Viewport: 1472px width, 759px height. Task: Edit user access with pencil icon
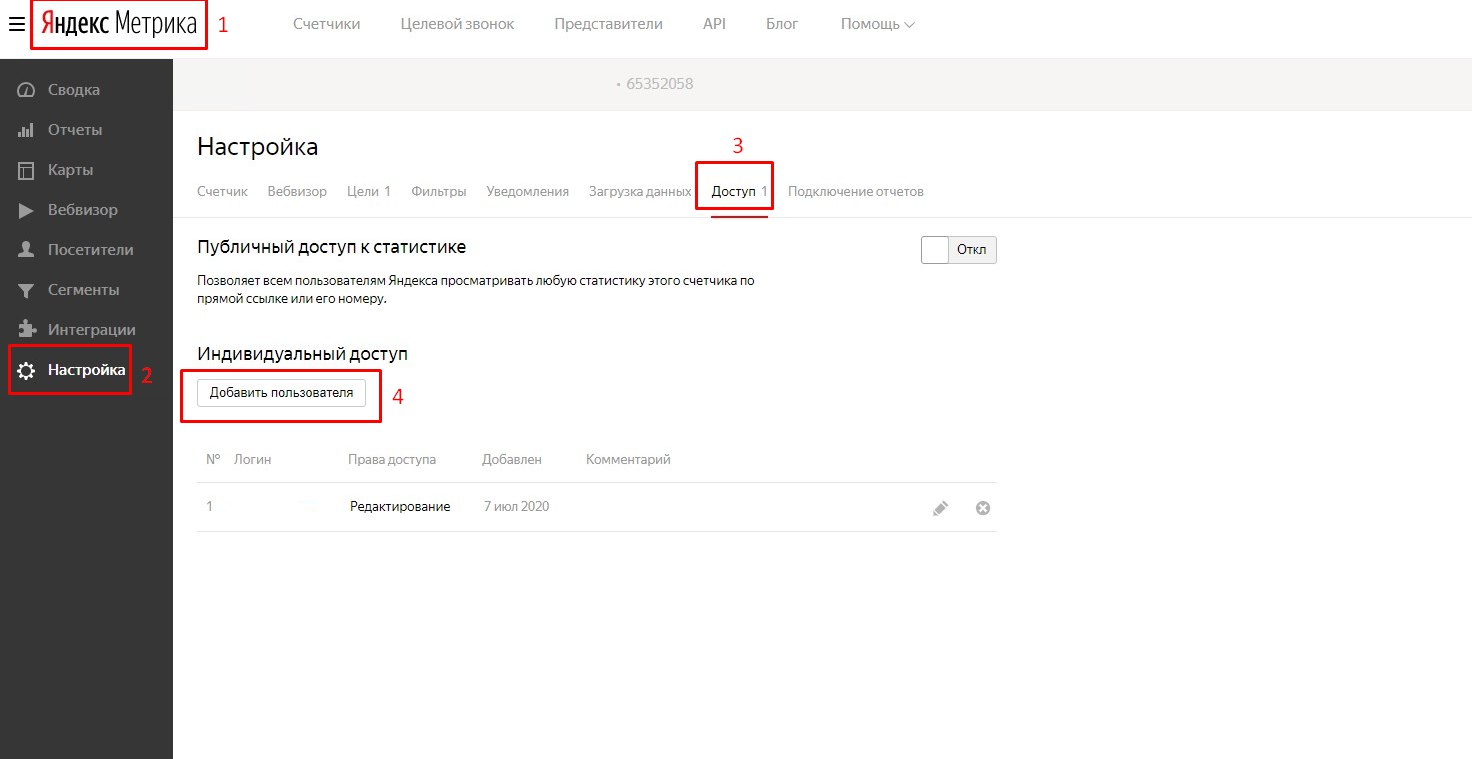[x=940, y=508]
